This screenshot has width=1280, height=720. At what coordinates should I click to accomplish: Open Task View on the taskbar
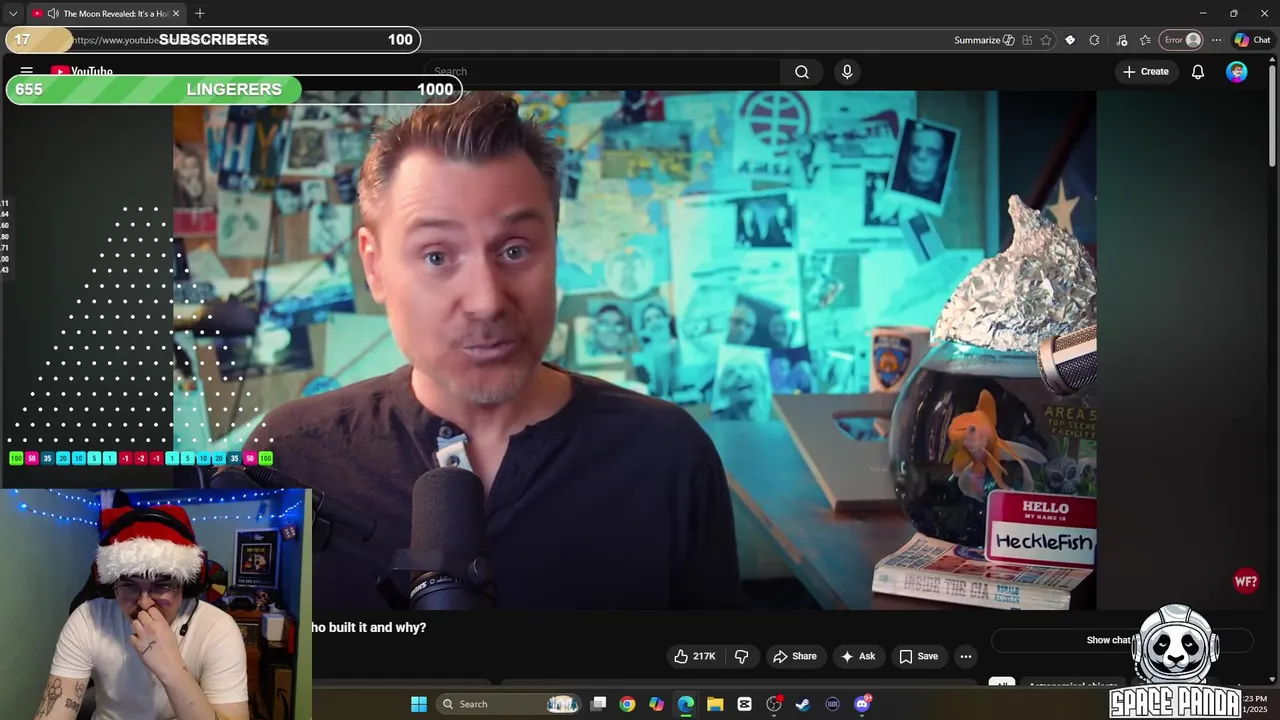598,704
